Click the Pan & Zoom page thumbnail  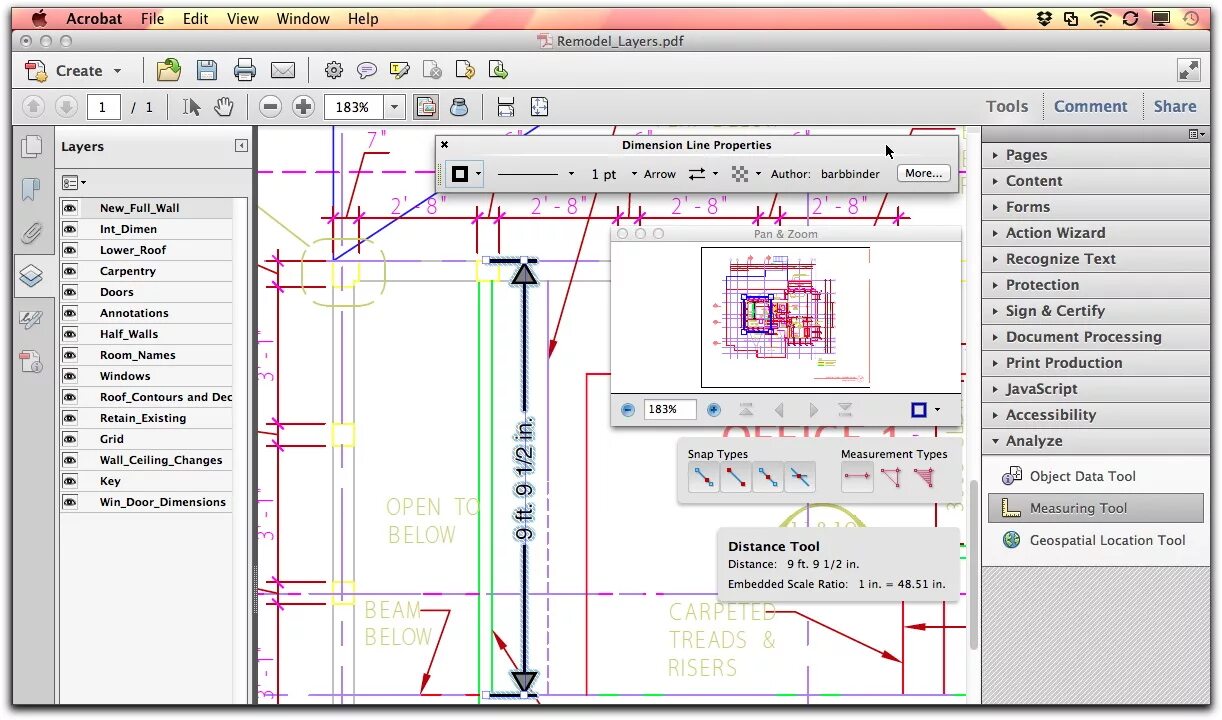[785, 317]
